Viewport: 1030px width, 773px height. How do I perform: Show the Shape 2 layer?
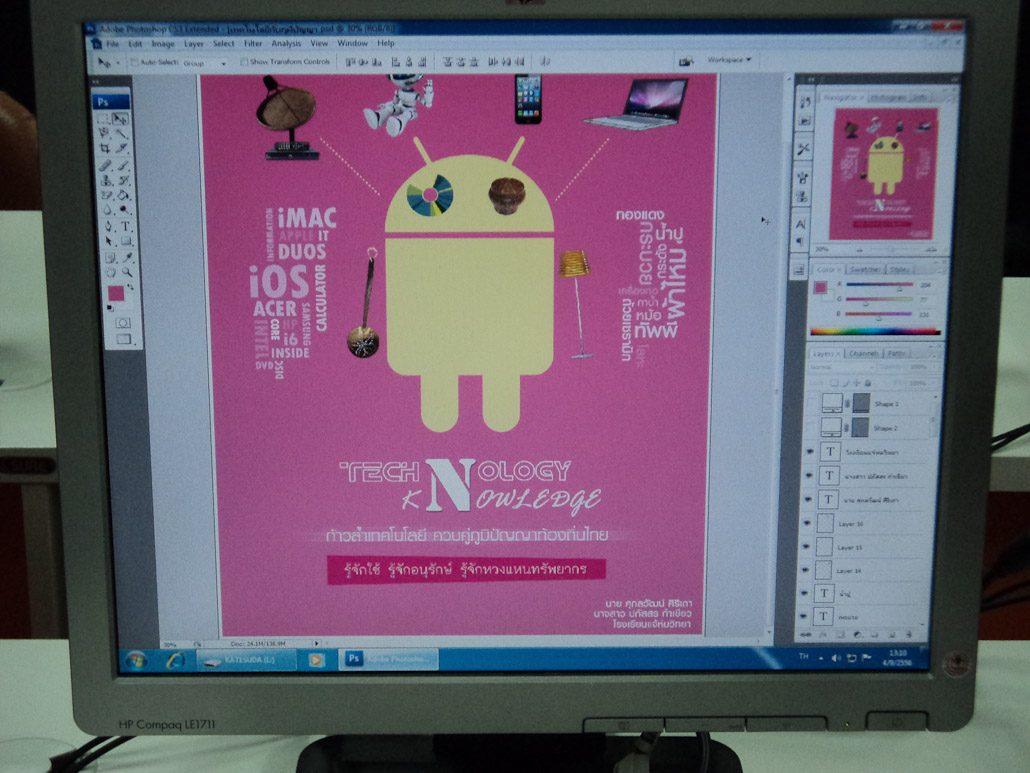[x=813, y=428]
